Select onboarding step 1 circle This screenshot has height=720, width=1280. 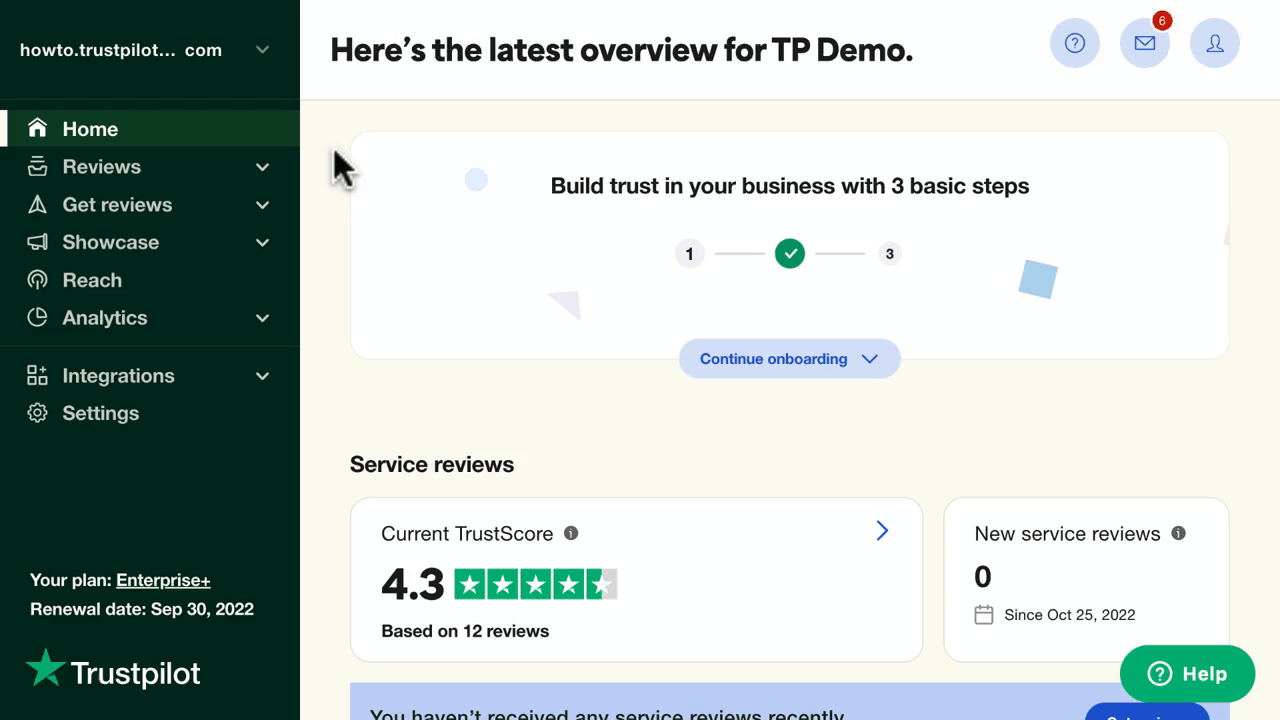pos(689,254)
